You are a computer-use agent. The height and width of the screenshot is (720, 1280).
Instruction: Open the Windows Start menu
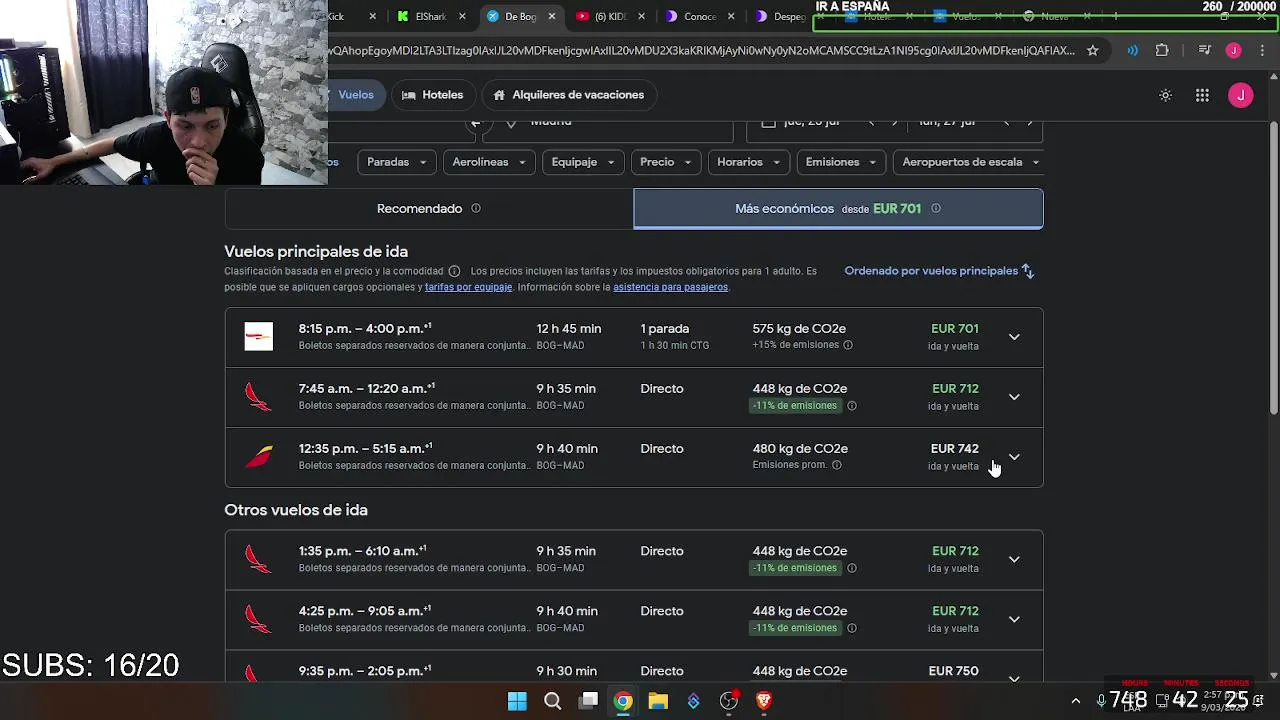coord(517,701)
